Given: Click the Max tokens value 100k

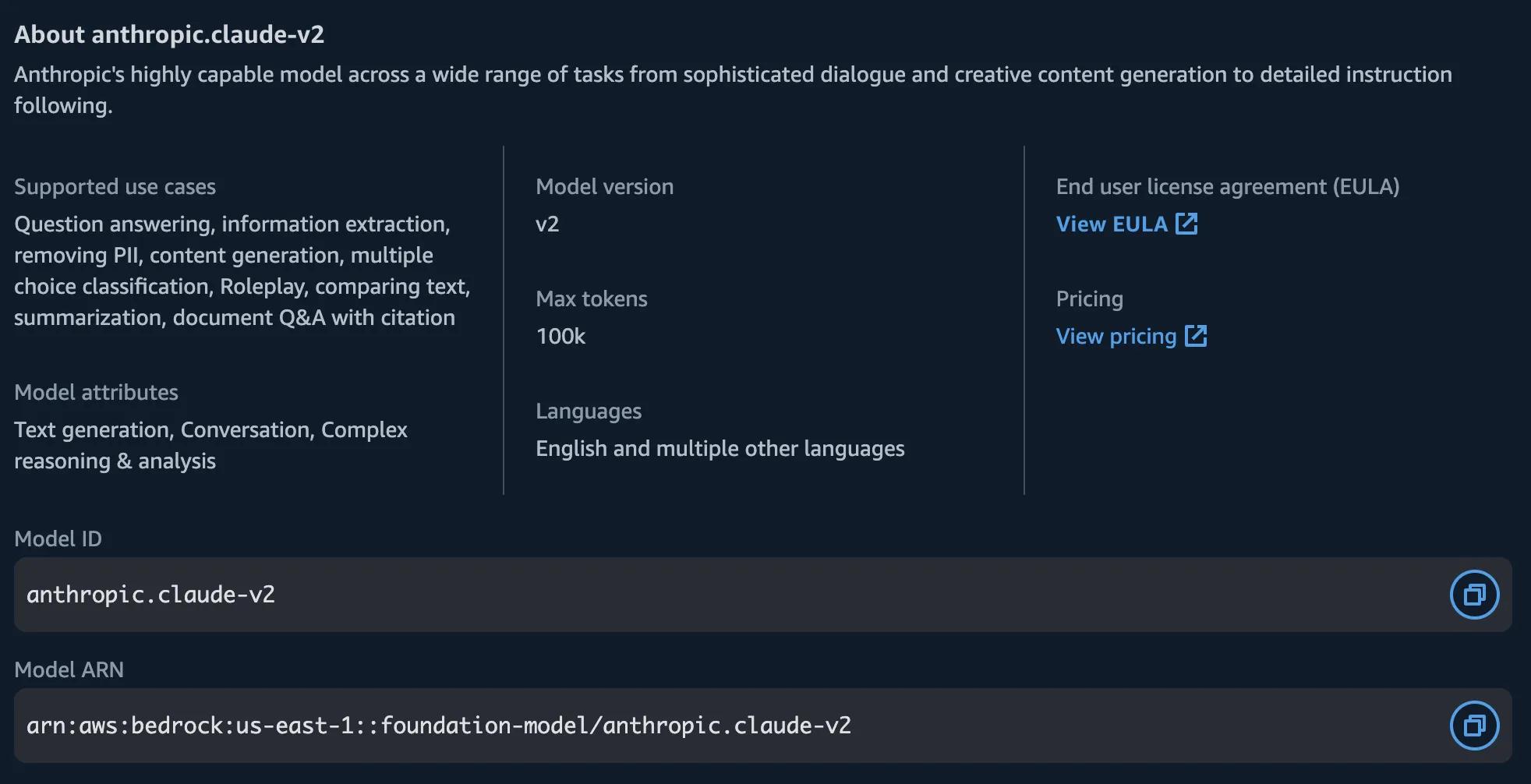Looking at the screenshot, I should [x=560, y=336].
